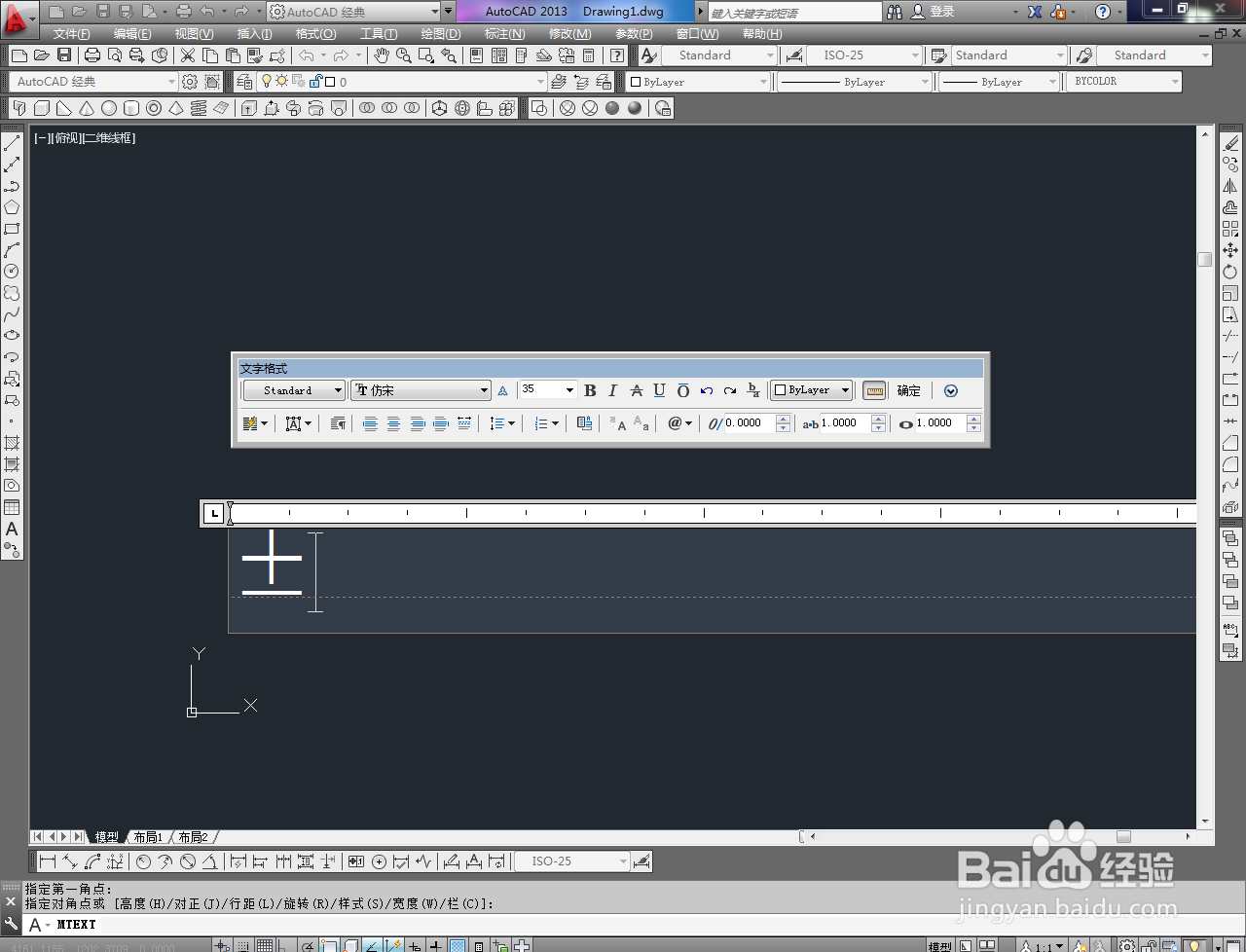This screenshot has width=1246, height=952.
Task: Justify the text paragraph
Action: pos(440,423)
